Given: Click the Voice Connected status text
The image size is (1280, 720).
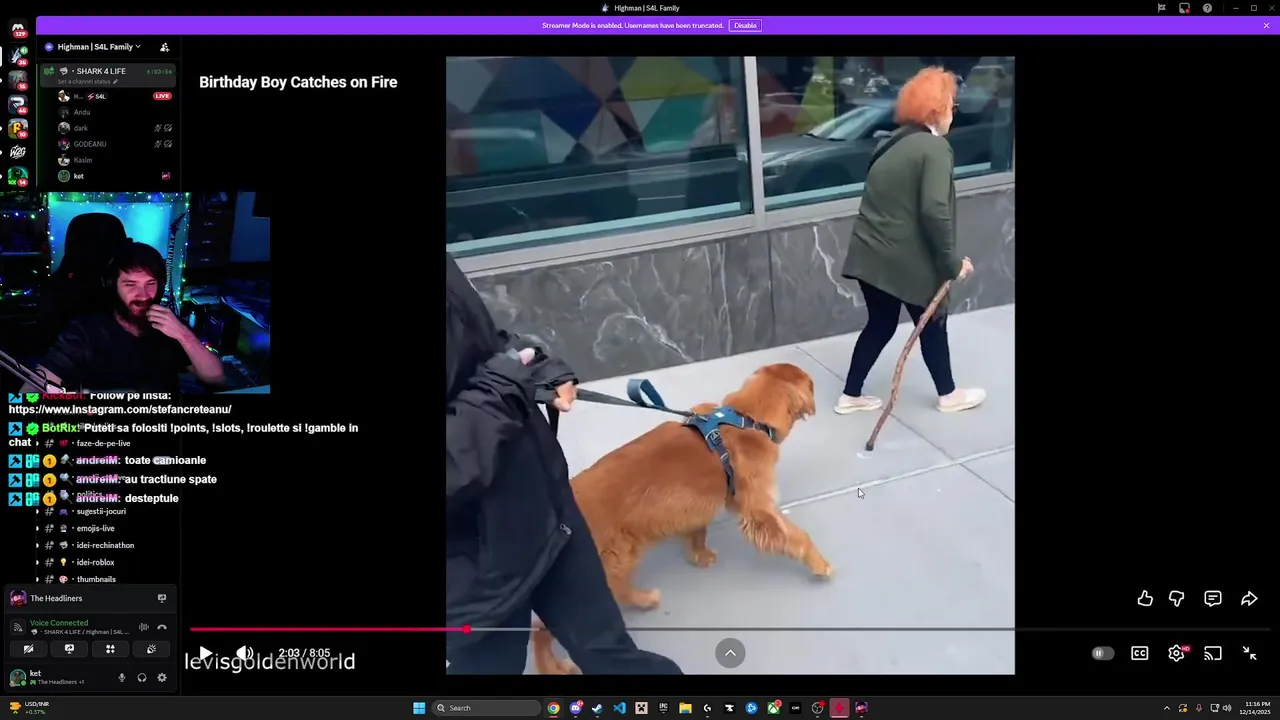Looking at the screenshot, I should coord(59,623).
